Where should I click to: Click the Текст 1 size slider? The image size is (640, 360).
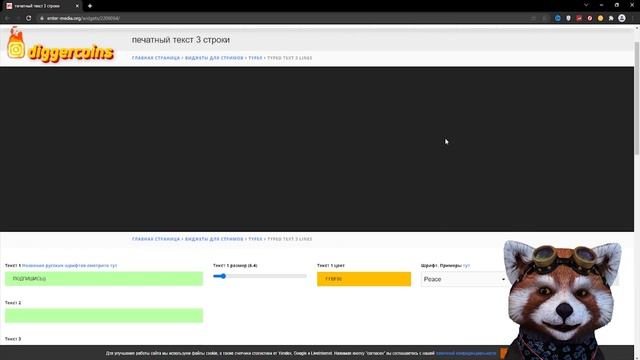260,276
